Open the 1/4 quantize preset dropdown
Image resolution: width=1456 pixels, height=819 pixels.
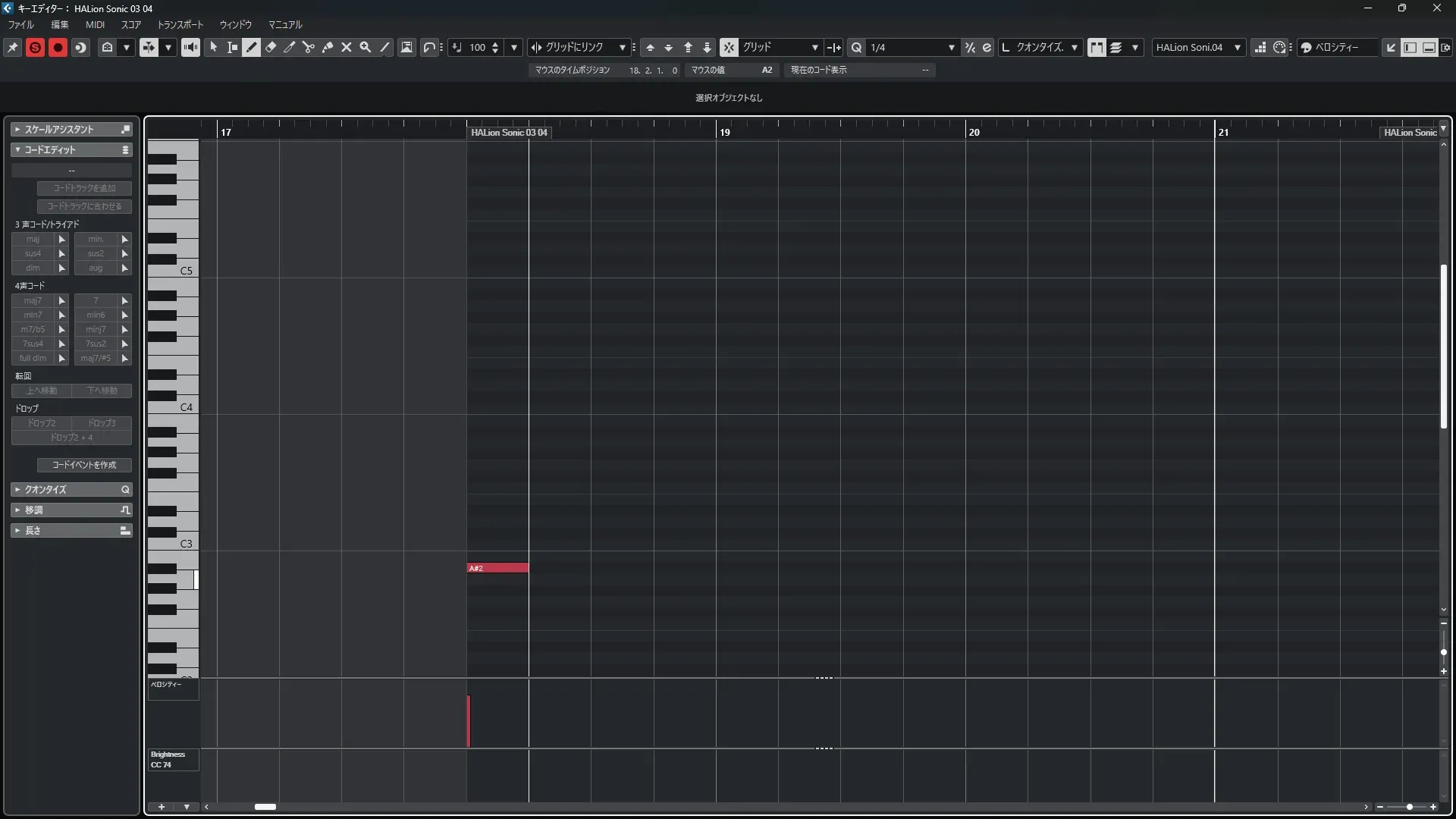[x=951, y=47]
